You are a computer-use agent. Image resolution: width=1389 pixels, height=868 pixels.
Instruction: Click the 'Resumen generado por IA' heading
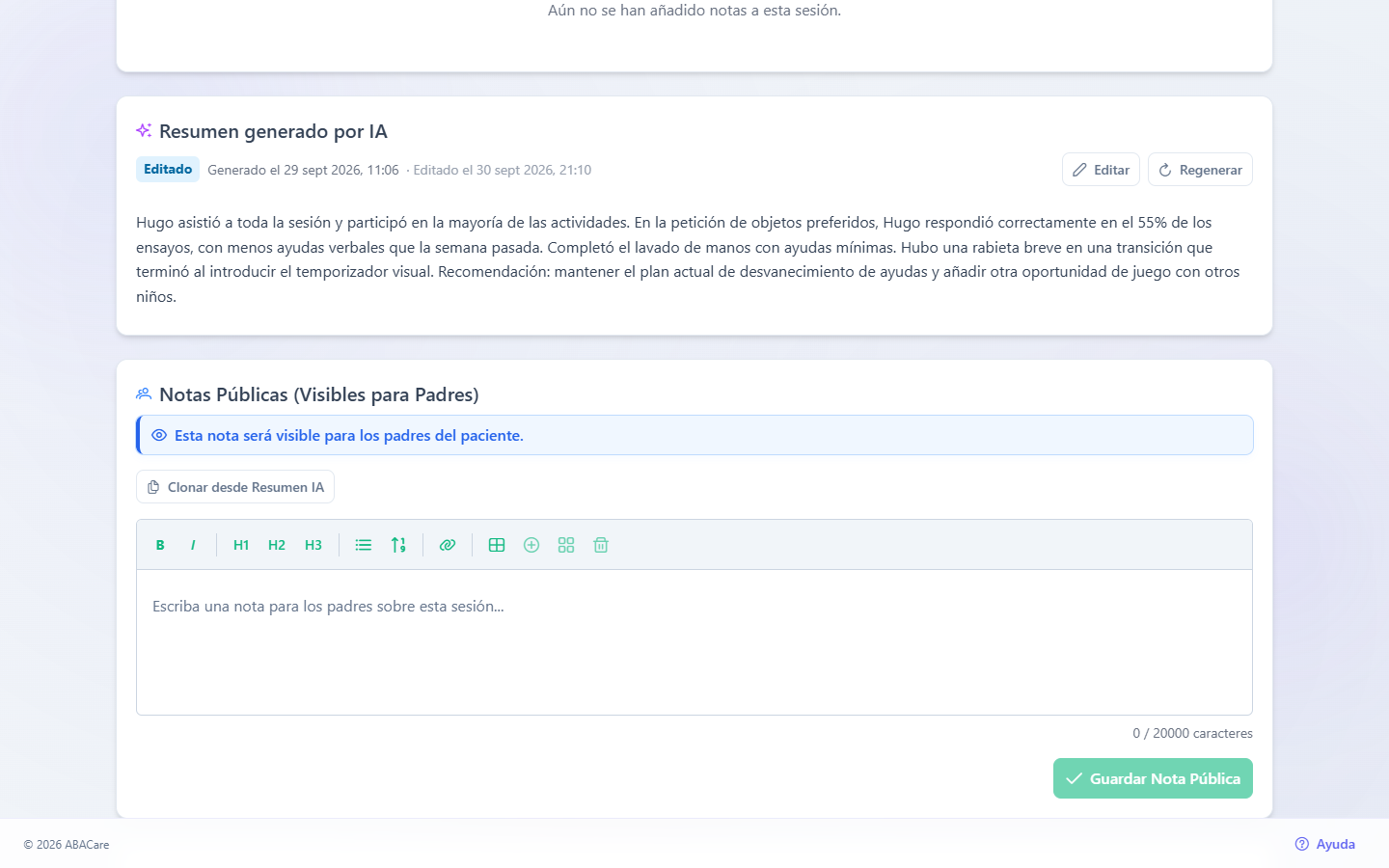click(273, 131)
